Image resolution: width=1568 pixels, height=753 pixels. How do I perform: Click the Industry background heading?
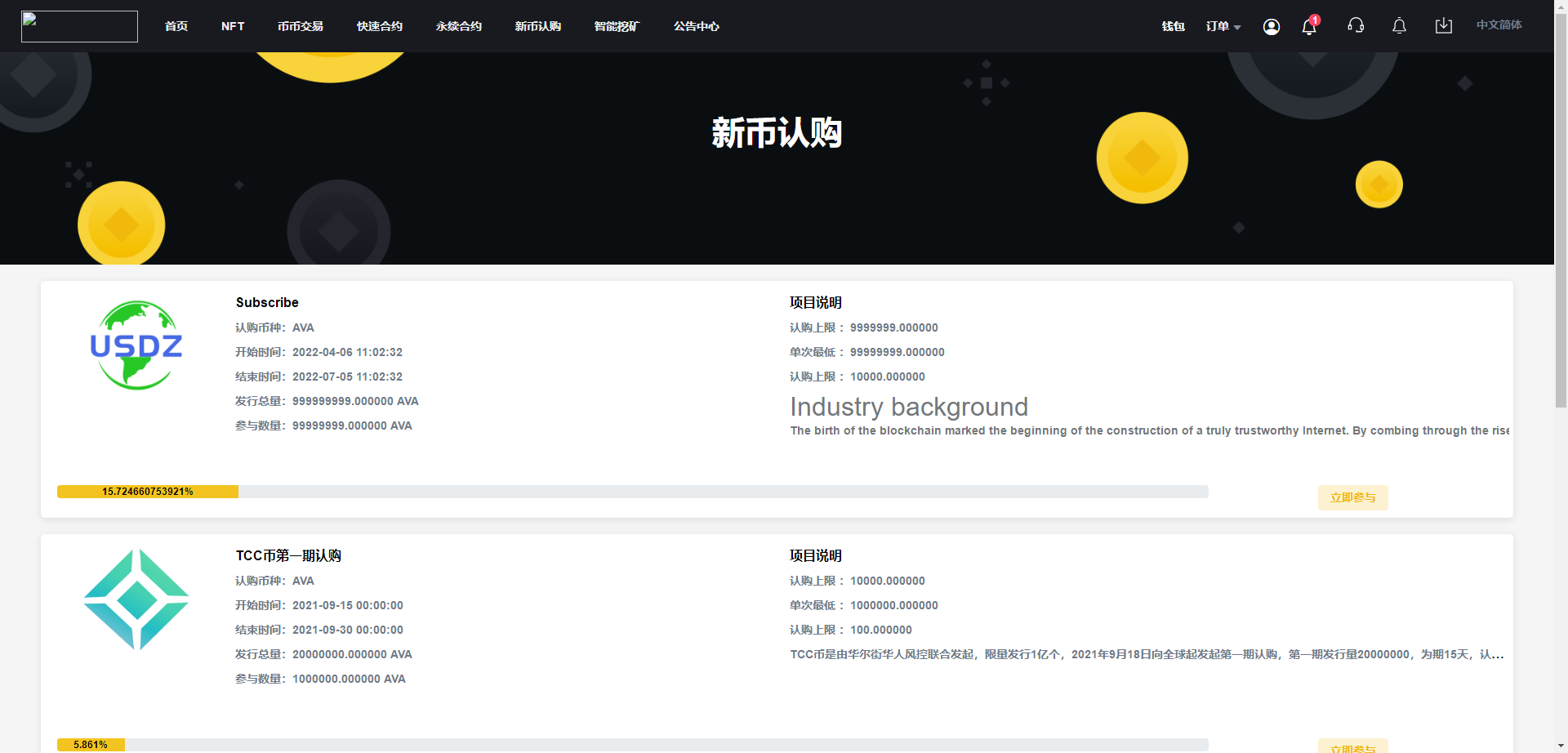tap(909, 407)
